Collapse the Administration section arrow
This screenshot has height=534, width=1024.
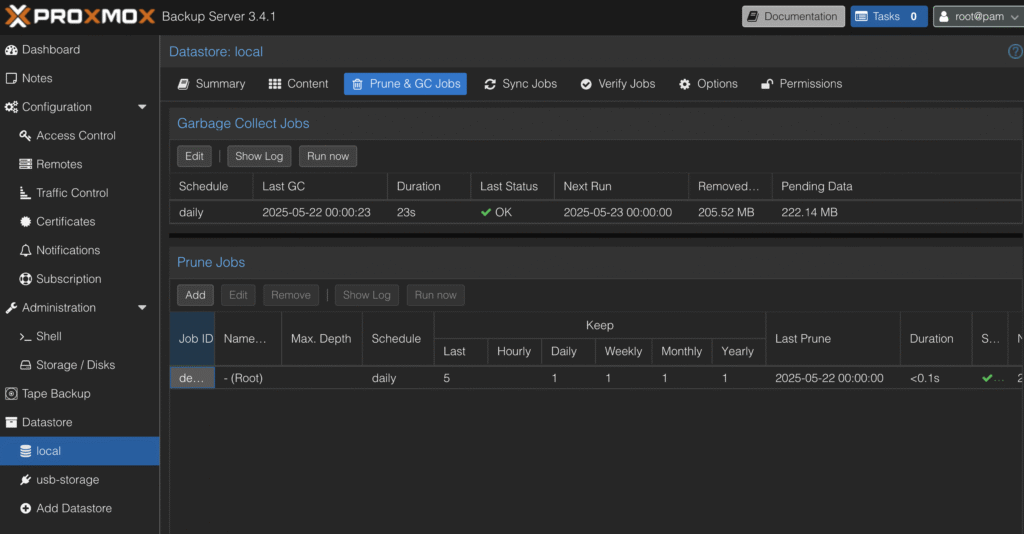click(x=142, y=308)
